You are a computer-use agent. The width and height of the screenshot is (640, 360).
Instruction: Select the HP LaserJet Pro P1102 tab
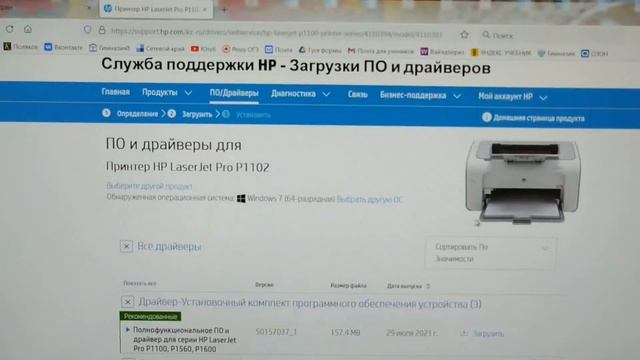(156, 9)
